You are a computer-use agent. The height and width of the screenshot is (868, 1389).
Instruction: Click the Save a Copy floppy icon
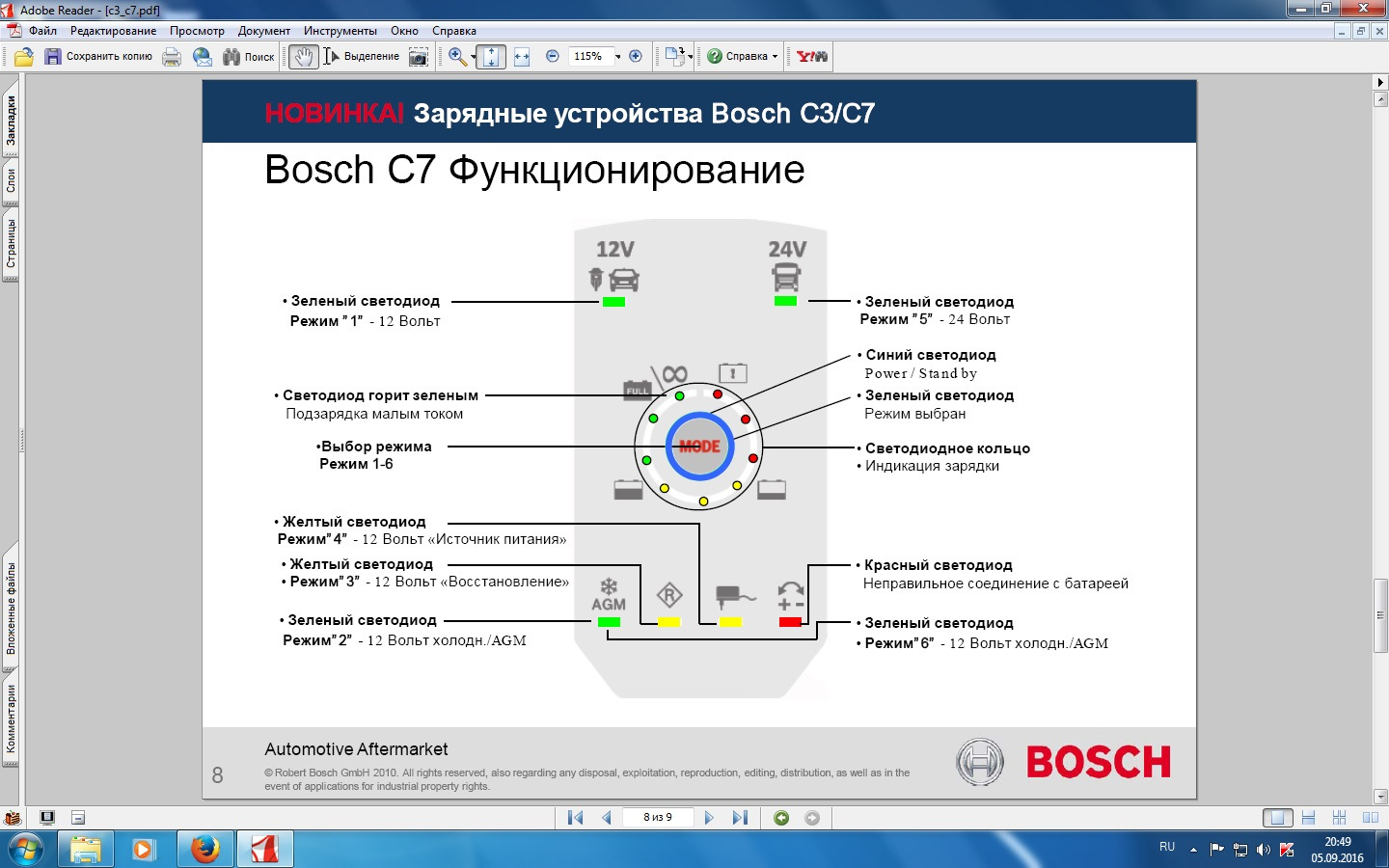(x=53, y=57)
